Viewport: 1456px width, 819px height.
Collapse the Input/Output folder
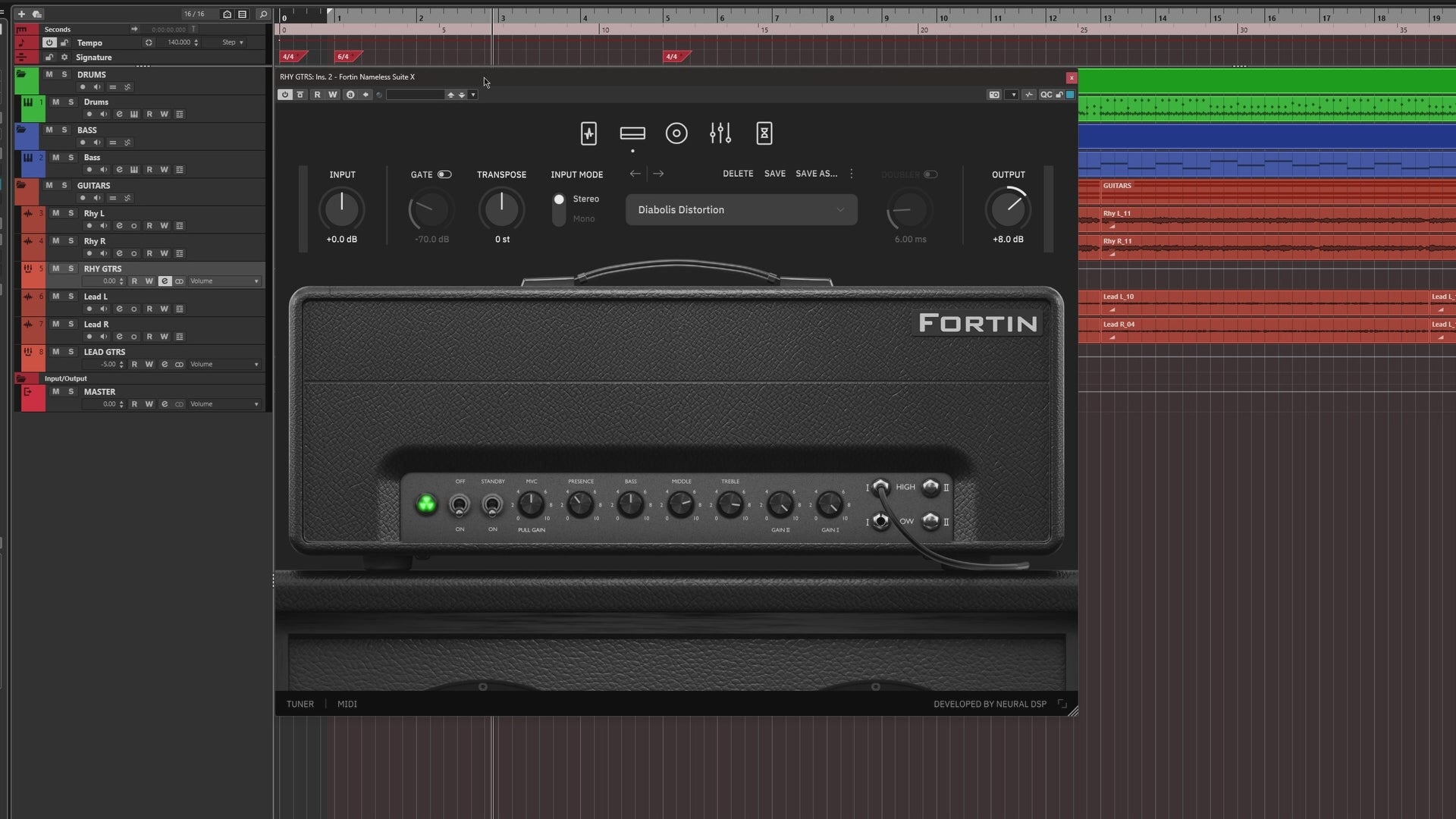21,378
